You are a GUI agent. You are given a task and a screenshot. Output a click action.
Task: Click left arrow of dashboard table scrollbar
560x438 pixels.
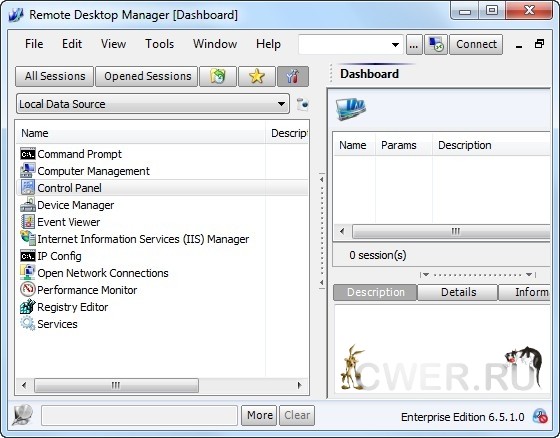tap(342, 232)
